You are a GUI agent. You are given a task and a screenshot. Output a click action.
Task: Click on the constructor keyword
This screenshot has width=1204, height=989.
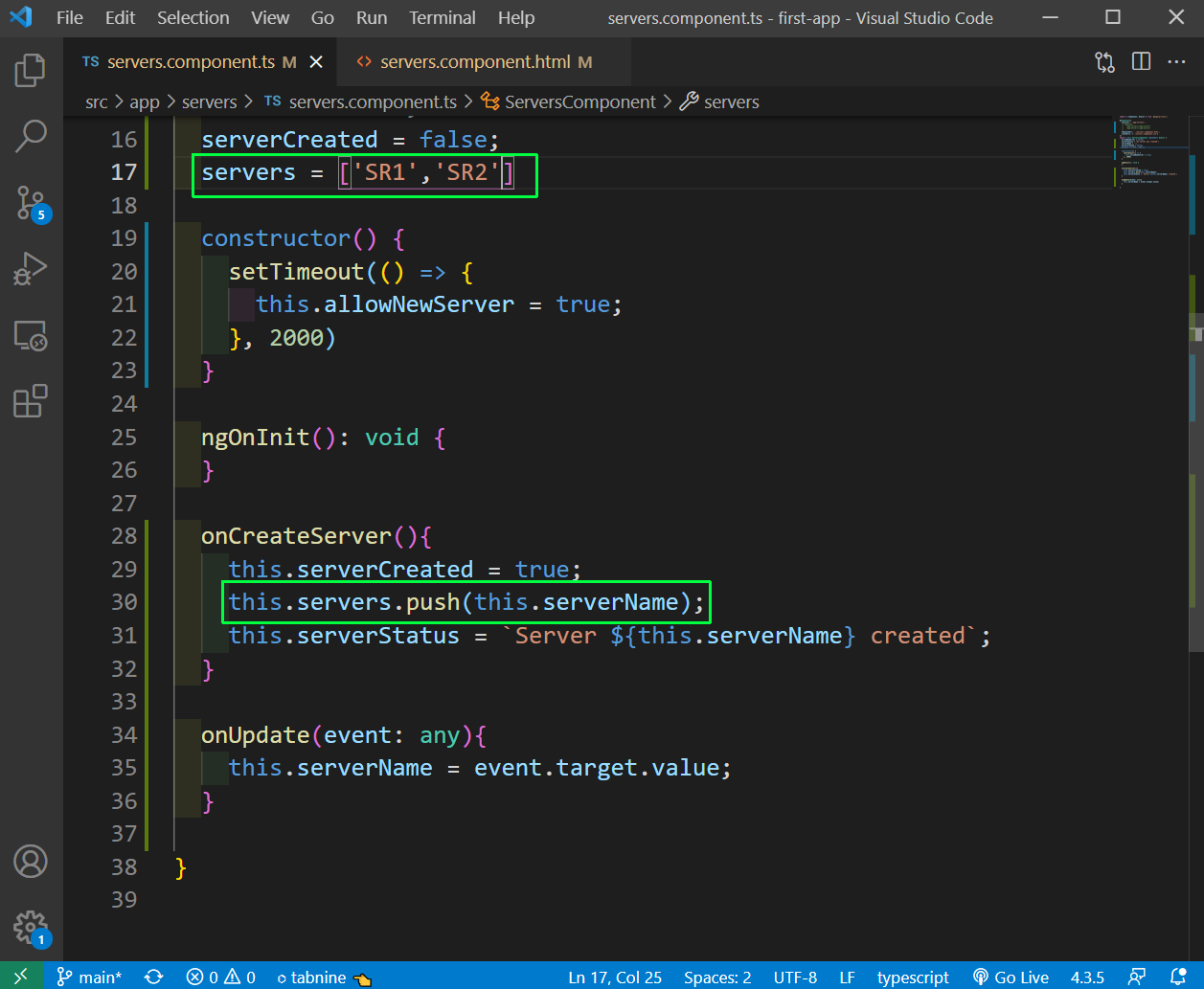click(277, 238)
